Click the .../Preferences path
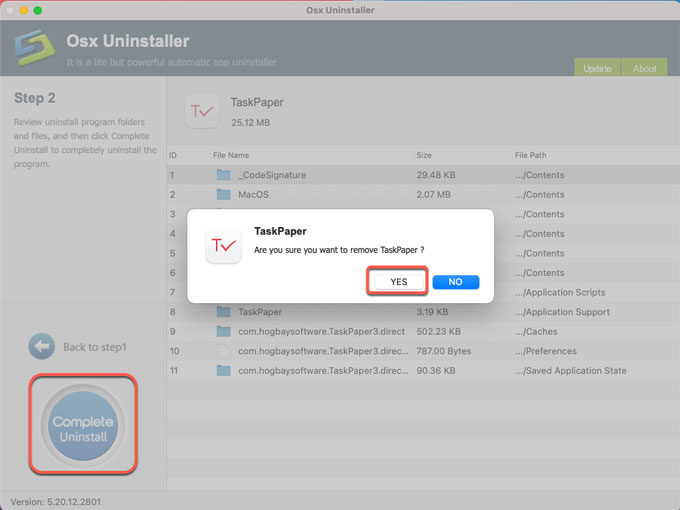Image resolution: width=680 pixels, height=510 pixels. click(x=546, y=351)
